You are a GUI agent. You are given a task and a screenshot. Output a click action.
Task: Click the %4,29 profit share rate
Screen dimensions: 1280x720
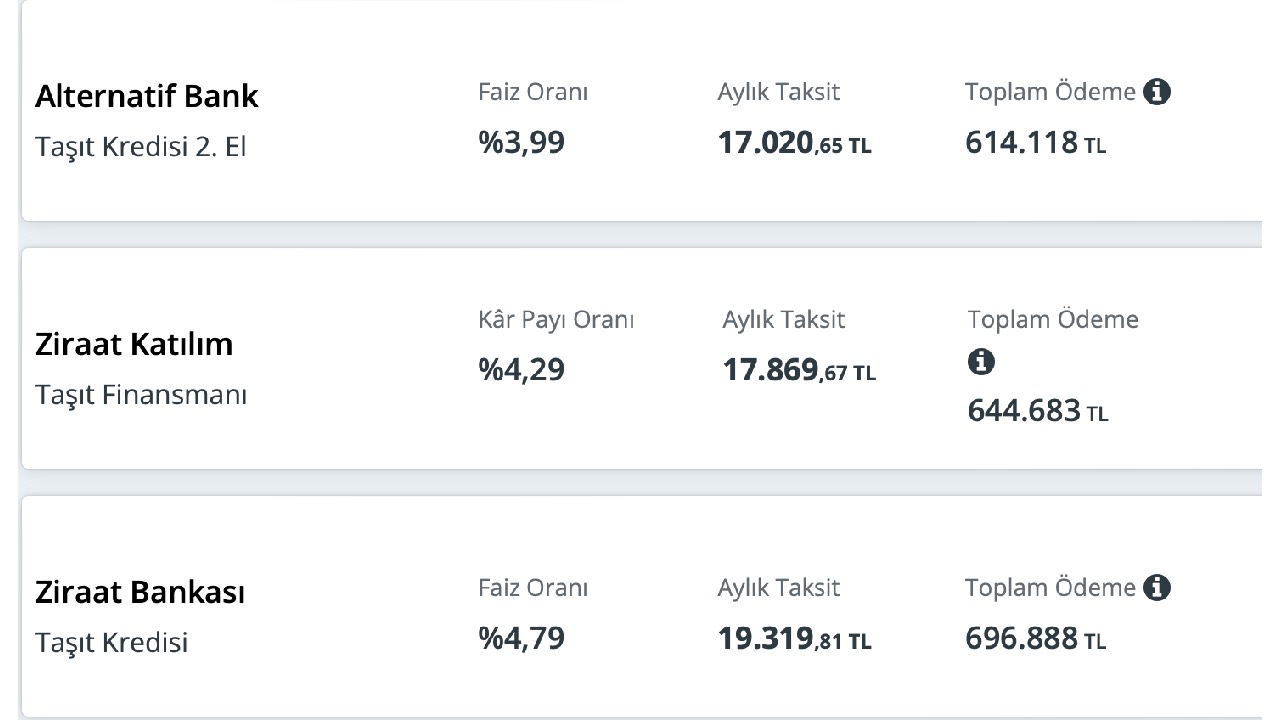(521, 370)
